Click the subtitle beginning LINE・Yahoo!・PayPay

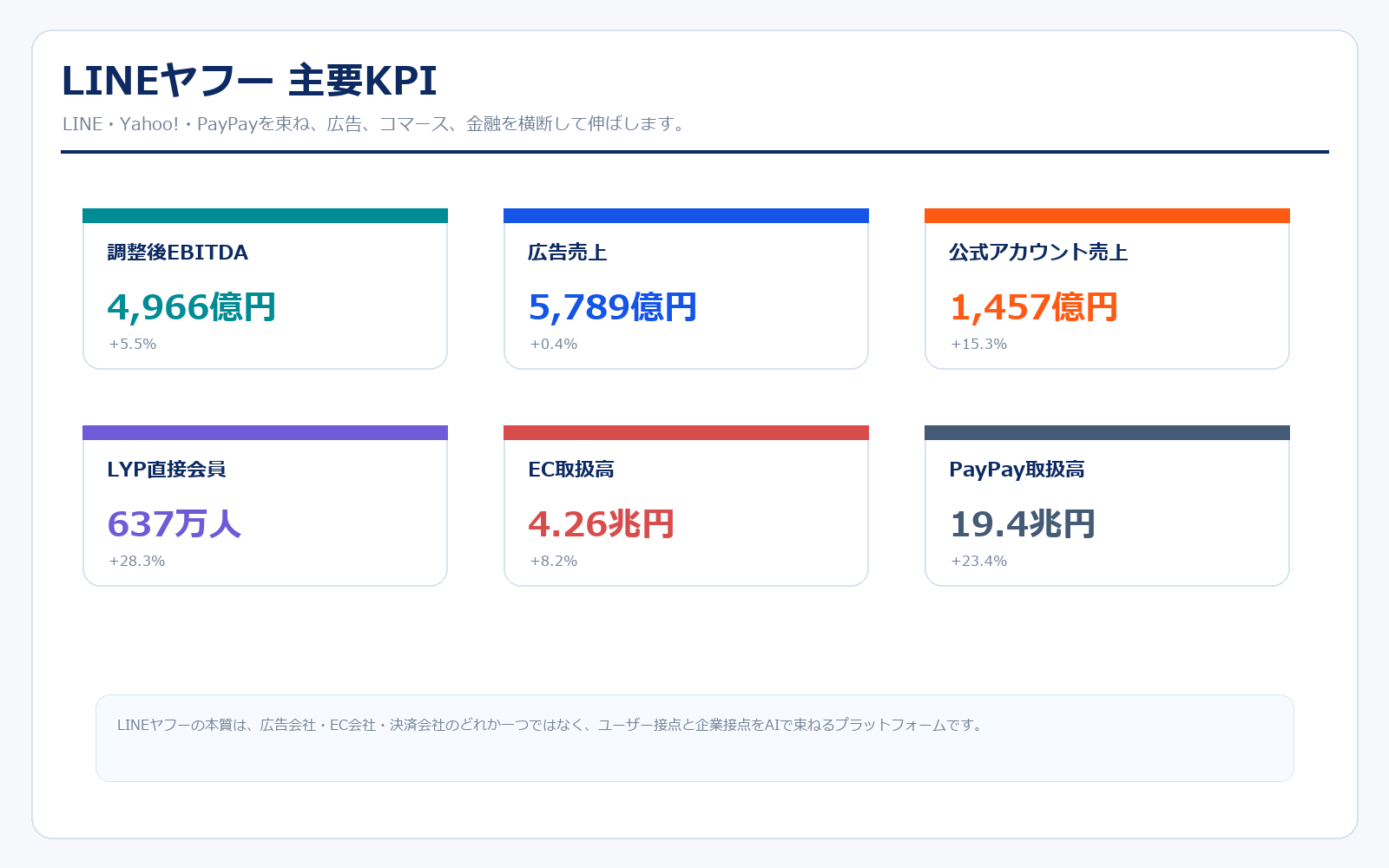[375, 124]
